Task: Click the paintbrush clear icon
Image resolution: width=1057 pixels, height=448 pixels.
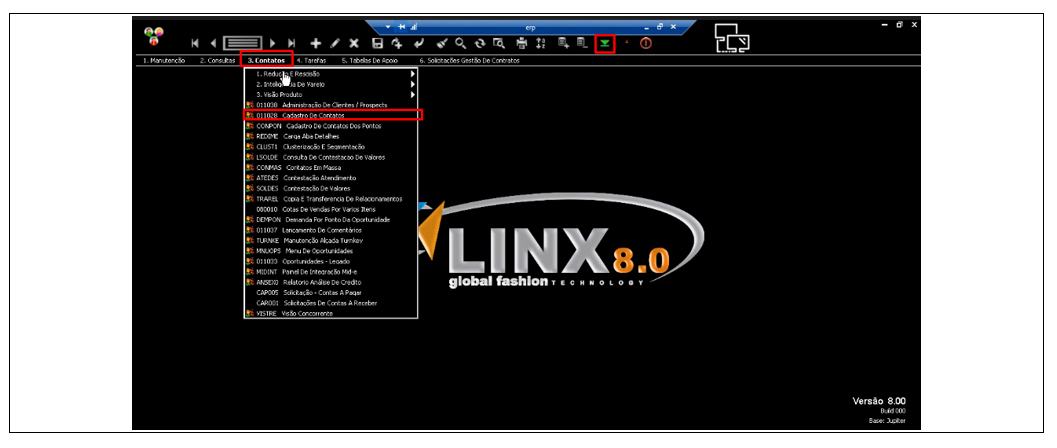Action: pyautogui.click(x=442, y=43)
